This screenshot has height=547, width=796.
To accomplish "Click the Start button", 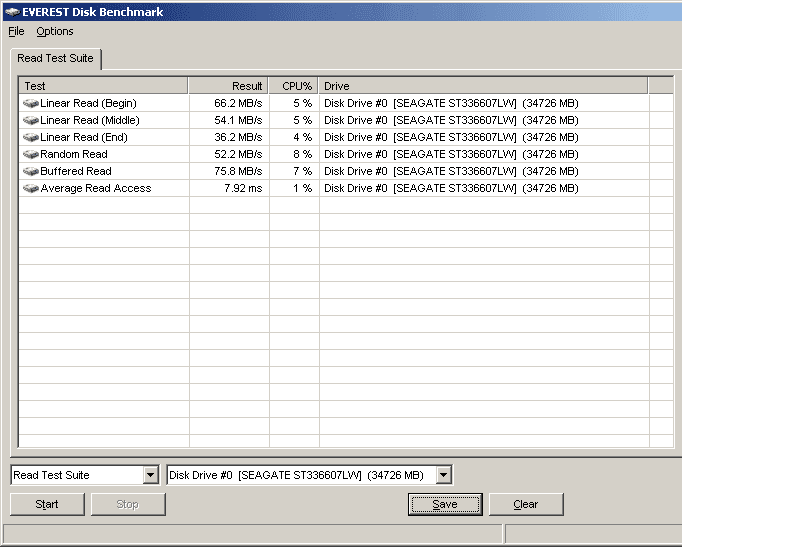I will (x=47, y=504).
